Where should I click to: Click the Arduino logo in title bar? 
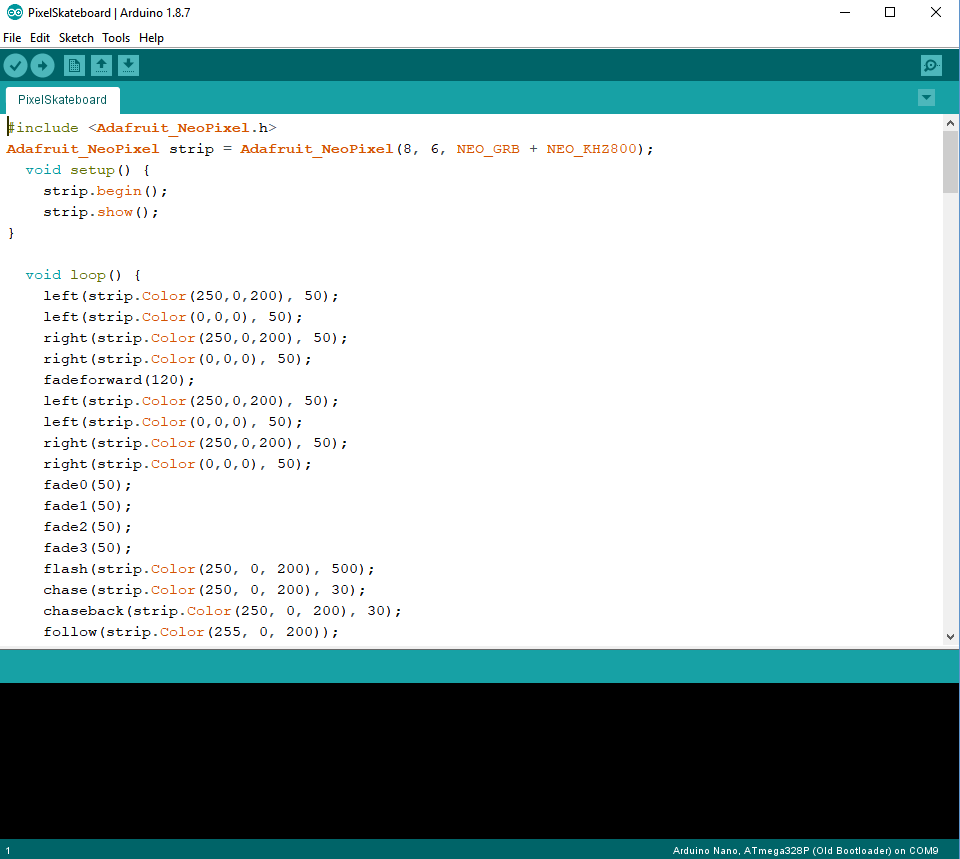[x=15, y=12]
